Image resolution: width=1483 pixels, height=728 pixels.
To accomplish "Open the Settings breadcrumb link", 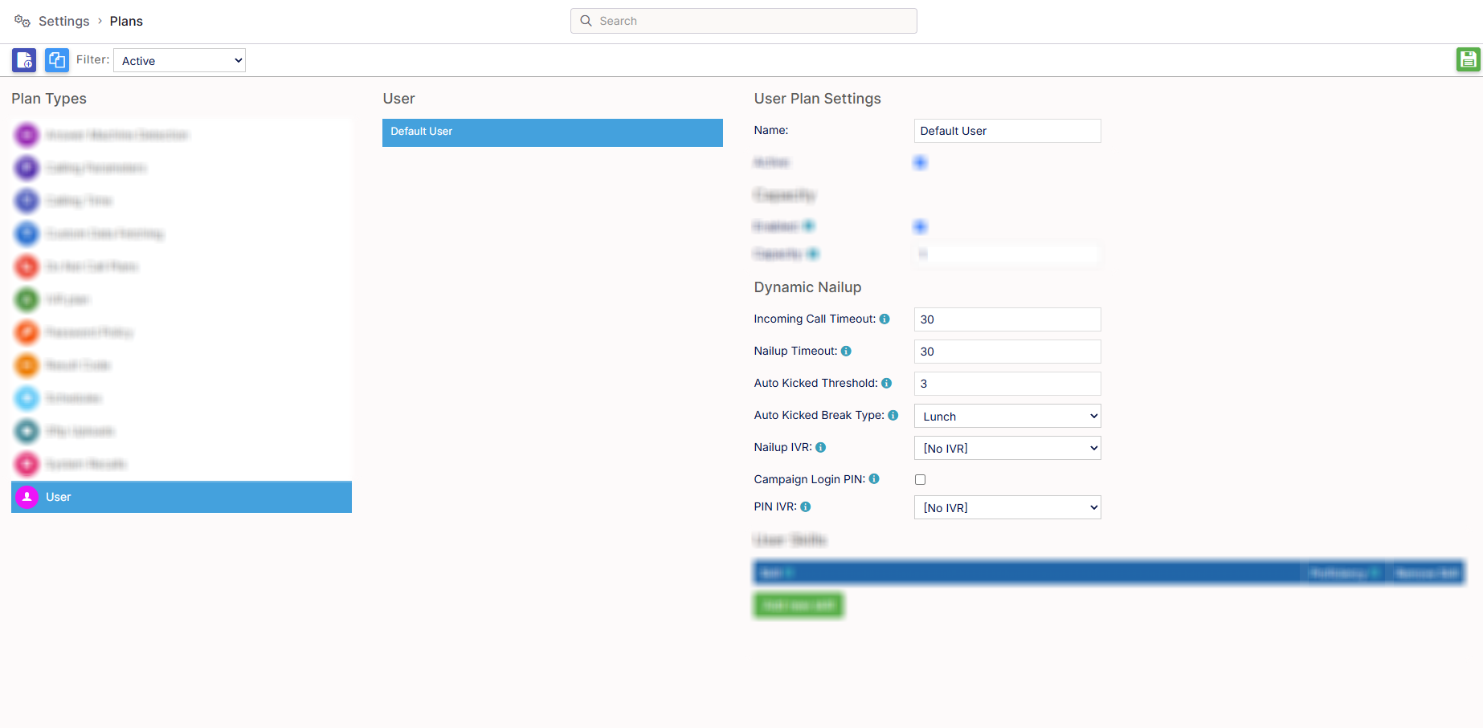I will 64,21.
